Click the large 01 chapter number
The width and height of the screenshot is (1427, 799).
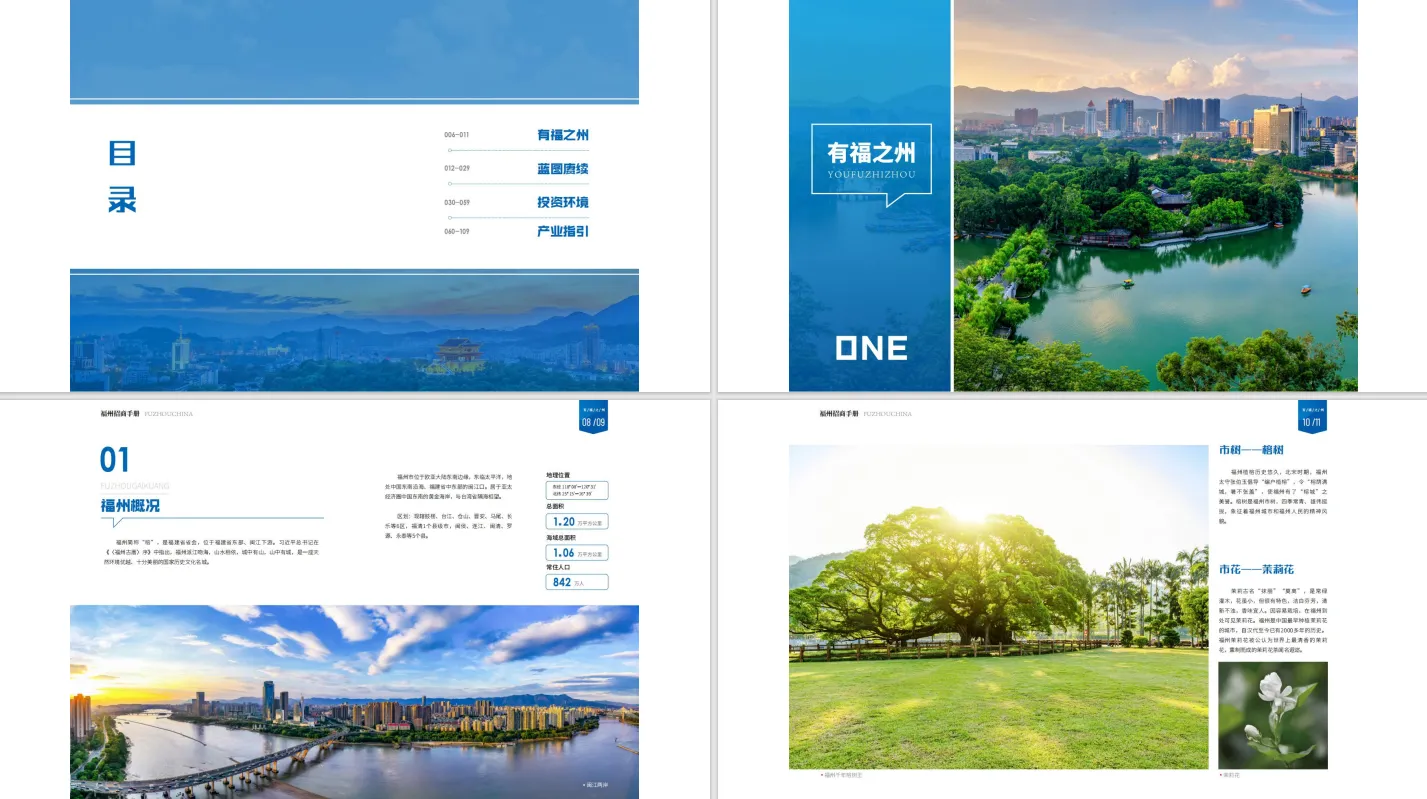coord(115,460)
